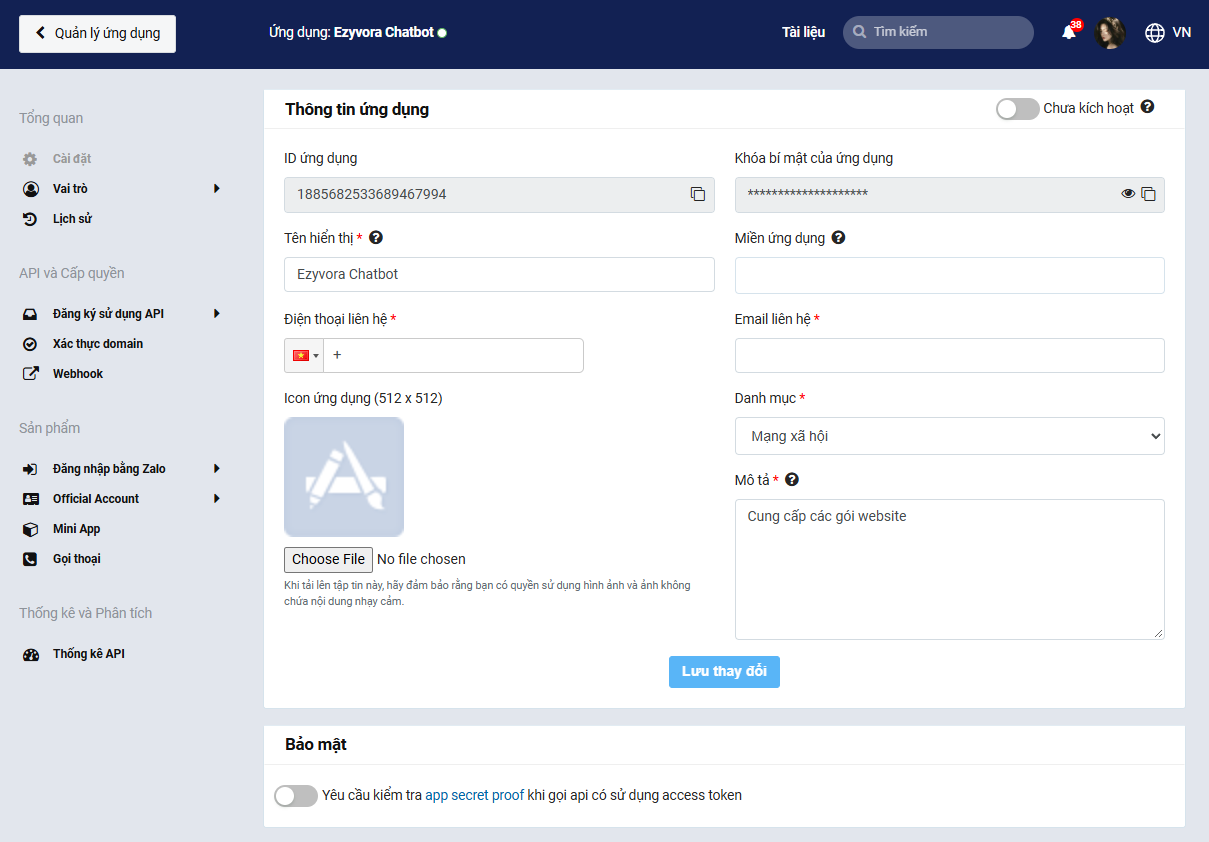This screenshot has height=842, width=1209.
Task: Click the Miền ứng dụng input field
Action: pyautogui.click(x=950, y=275)
